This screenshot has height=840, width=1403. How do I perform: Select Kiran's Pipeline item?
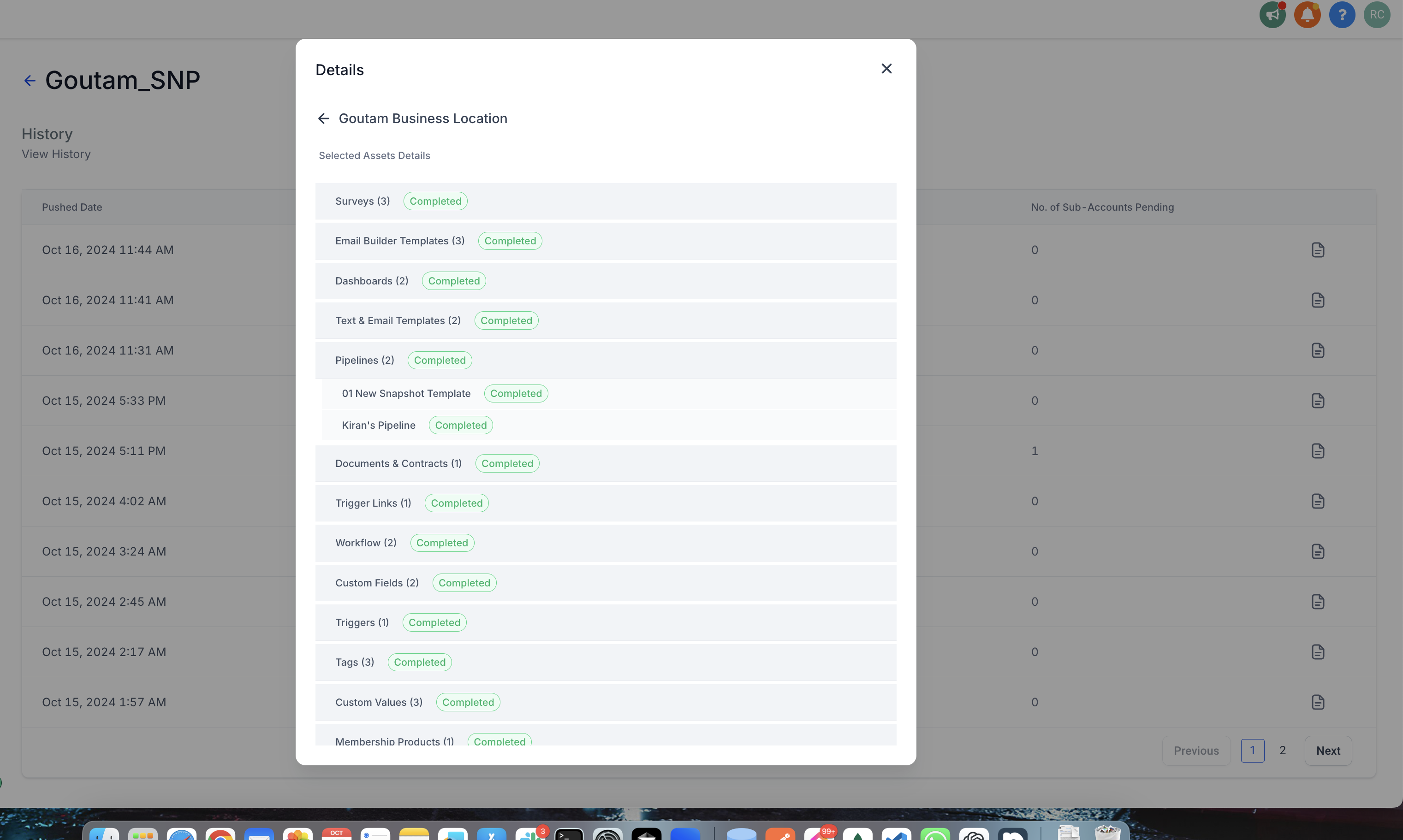click(378, 426)
